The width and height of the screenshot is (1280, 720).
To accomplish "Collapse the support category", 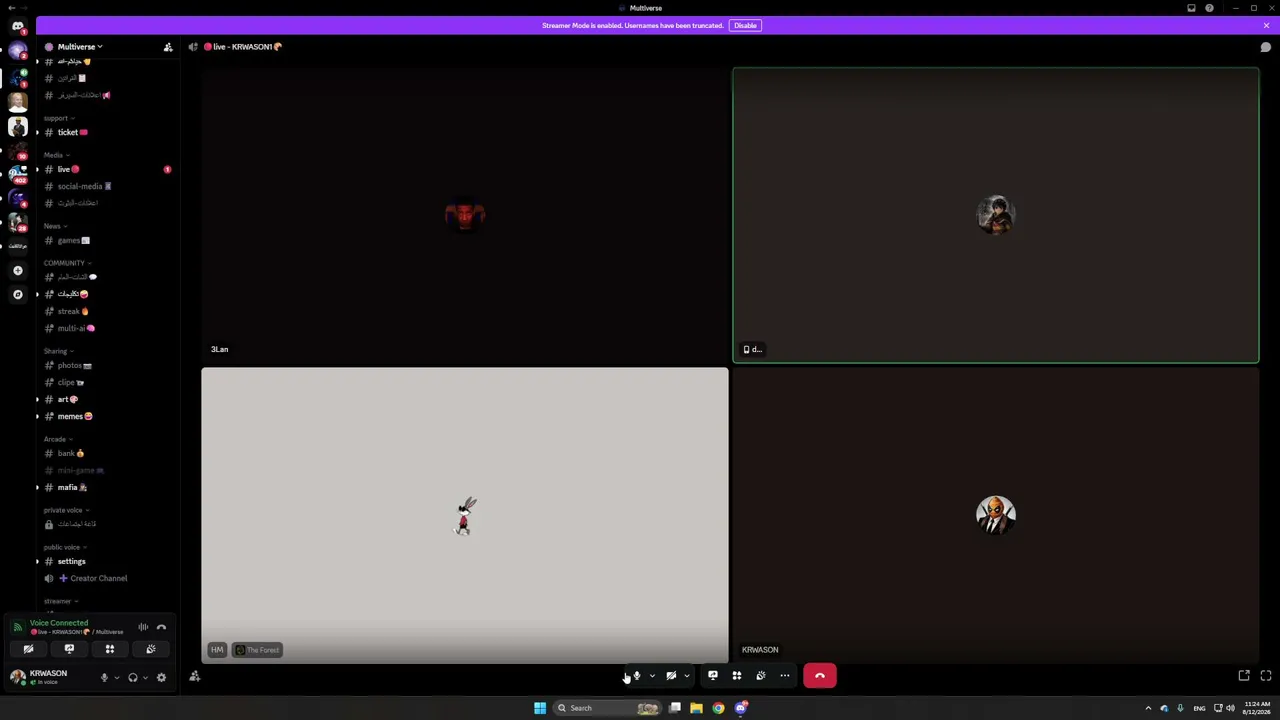I will [59, 118].
